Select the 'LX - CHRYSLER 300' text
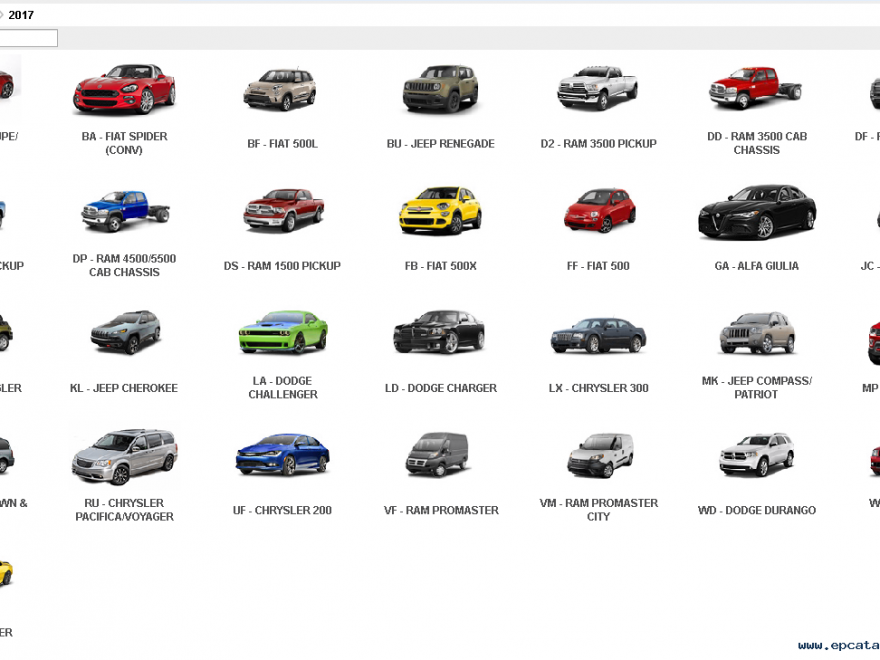 pos(598,388)
